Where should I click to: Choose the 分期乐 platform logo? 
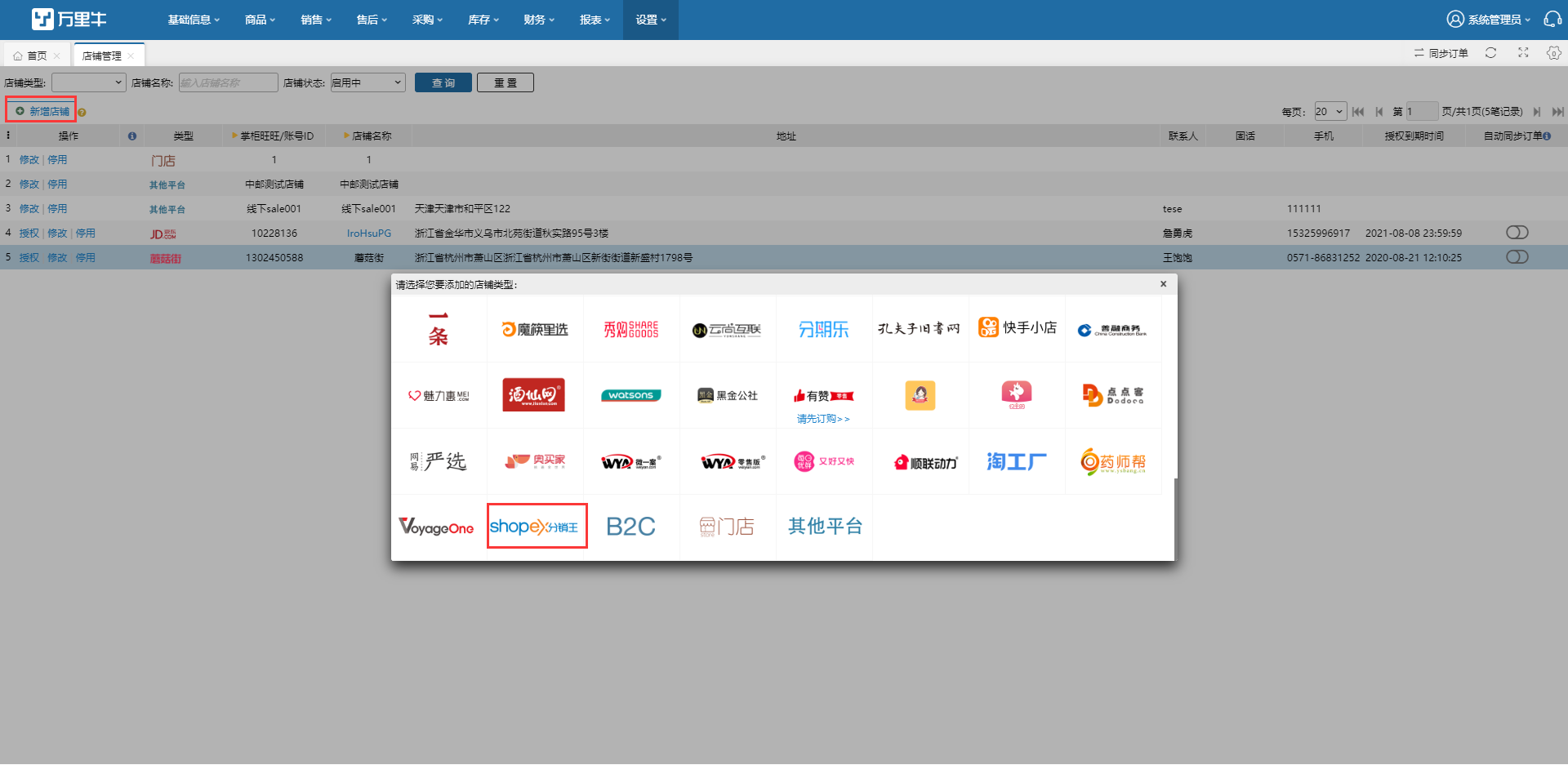(824, 329)
